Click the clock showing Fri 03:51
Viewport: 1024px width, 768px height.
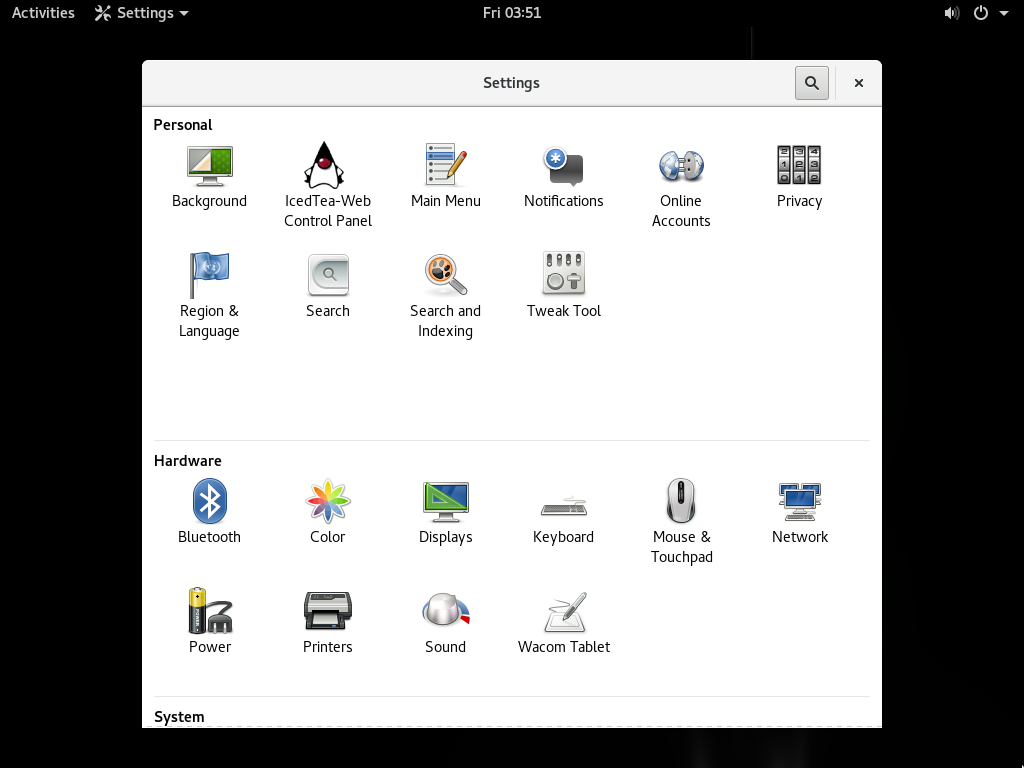[x=511, y=13]
